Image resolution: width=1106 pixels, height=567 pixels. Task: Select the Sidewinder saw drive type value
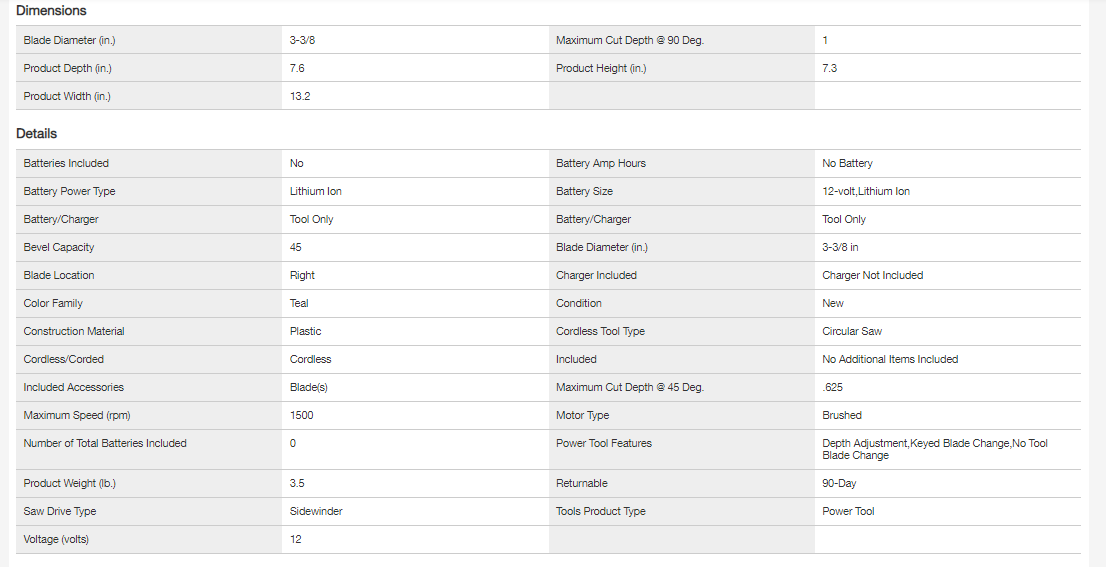point(316,511)
